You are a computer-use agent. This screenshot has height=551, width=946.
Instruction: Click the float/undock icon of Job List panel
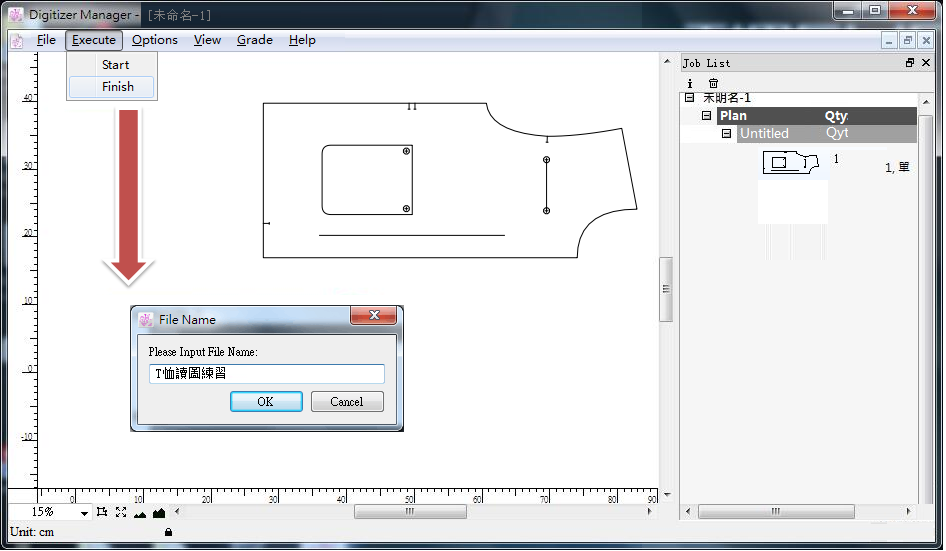[910, 63]
